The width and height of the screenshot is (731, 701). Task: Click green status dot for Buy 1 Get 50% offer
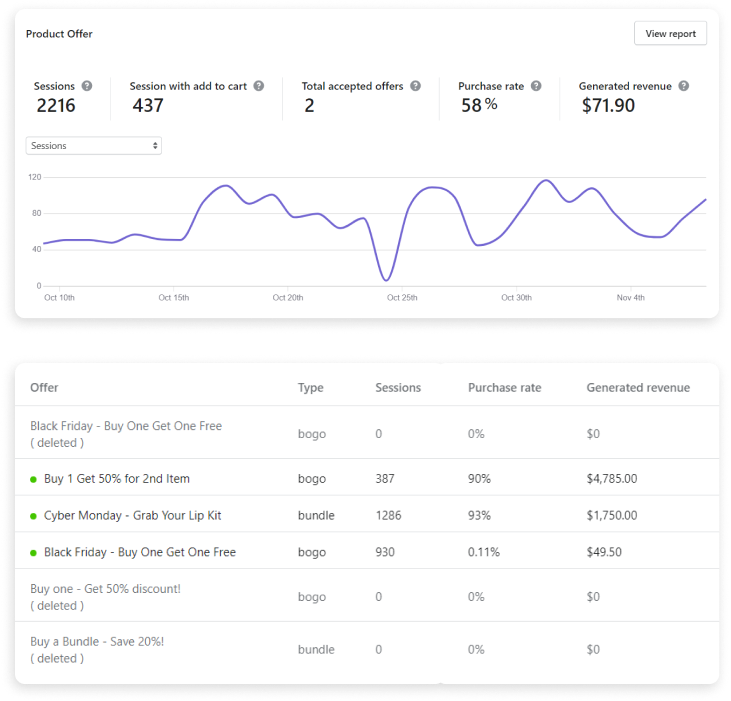coord(34,479)
